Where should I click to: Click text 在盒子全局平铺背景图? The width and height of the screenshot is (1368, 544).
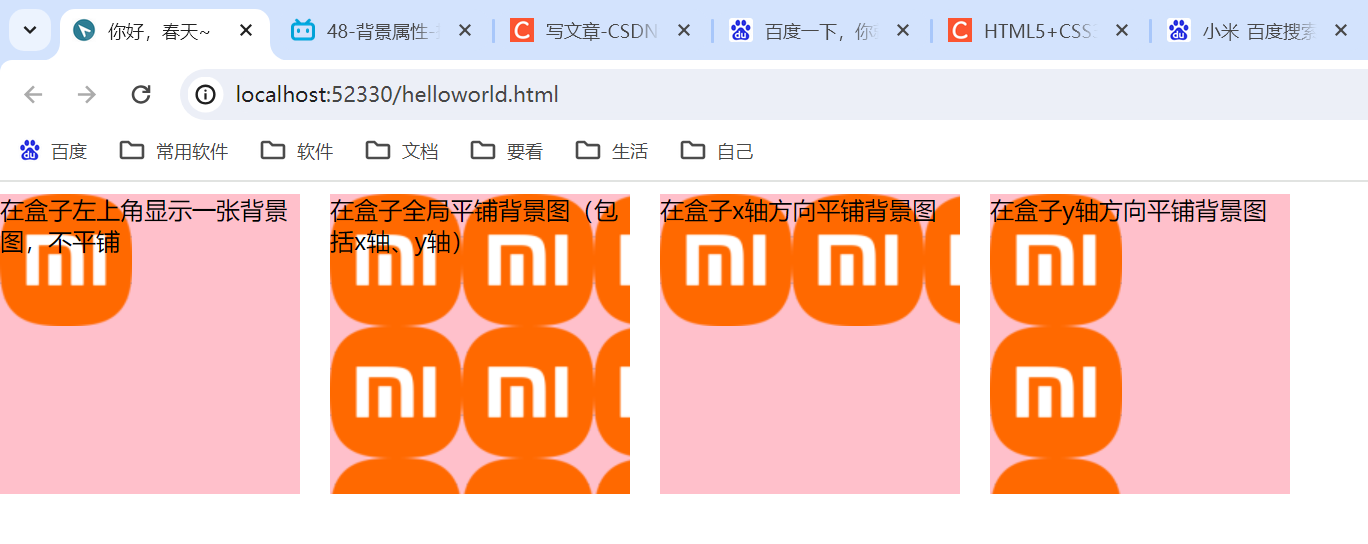450,211
